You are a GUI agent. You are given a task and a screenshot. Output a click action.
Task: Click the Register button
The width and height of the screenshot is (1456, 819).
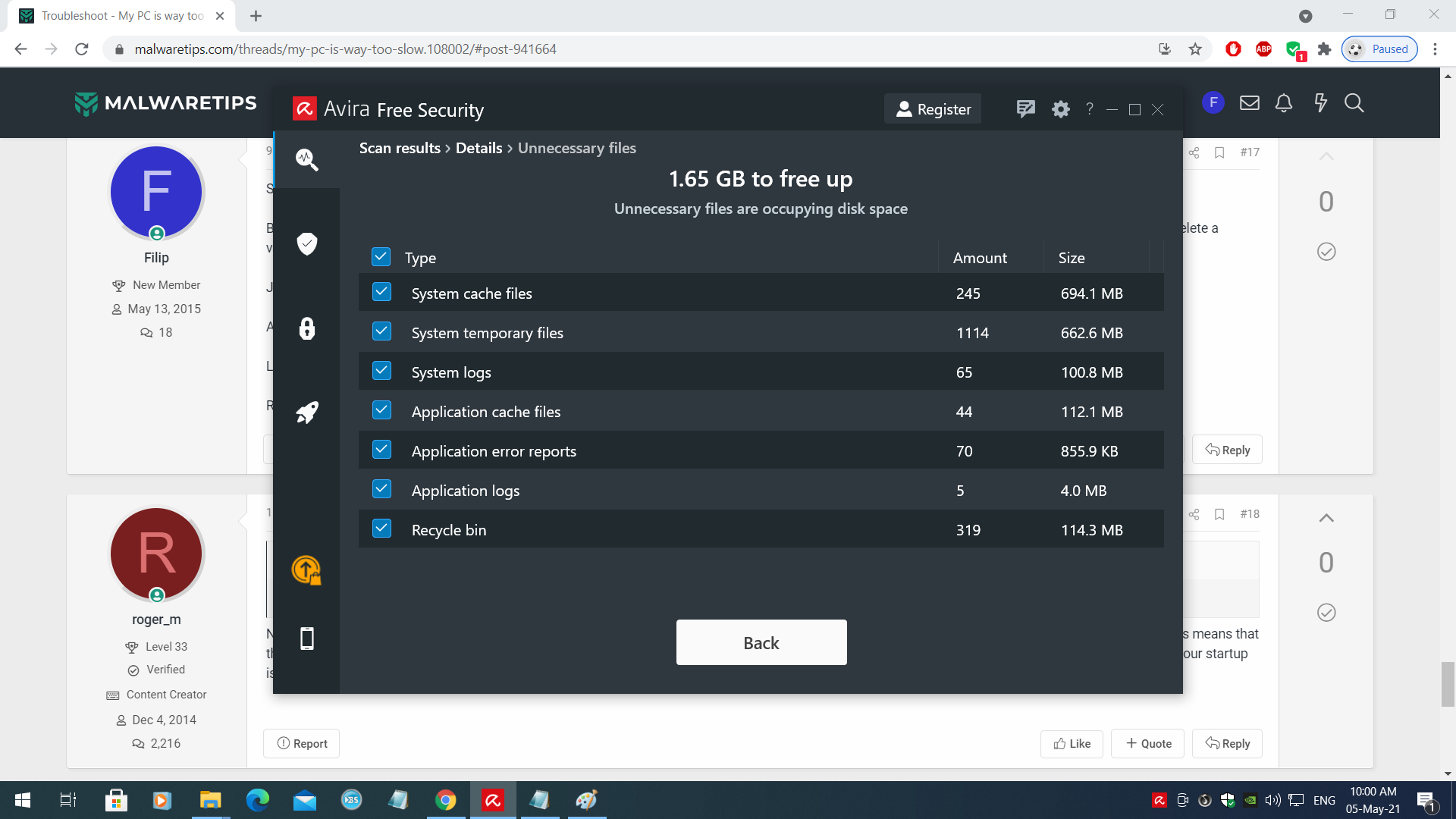933,109
